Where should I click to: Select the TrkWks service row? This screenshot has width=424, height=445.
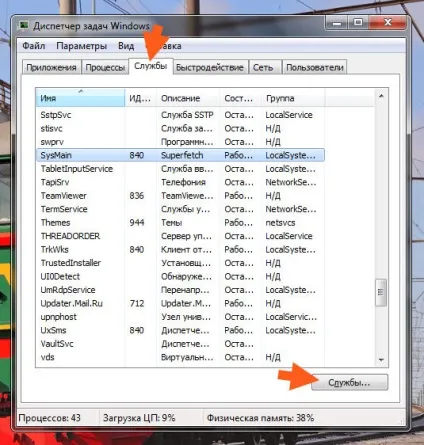coord(180,250)
